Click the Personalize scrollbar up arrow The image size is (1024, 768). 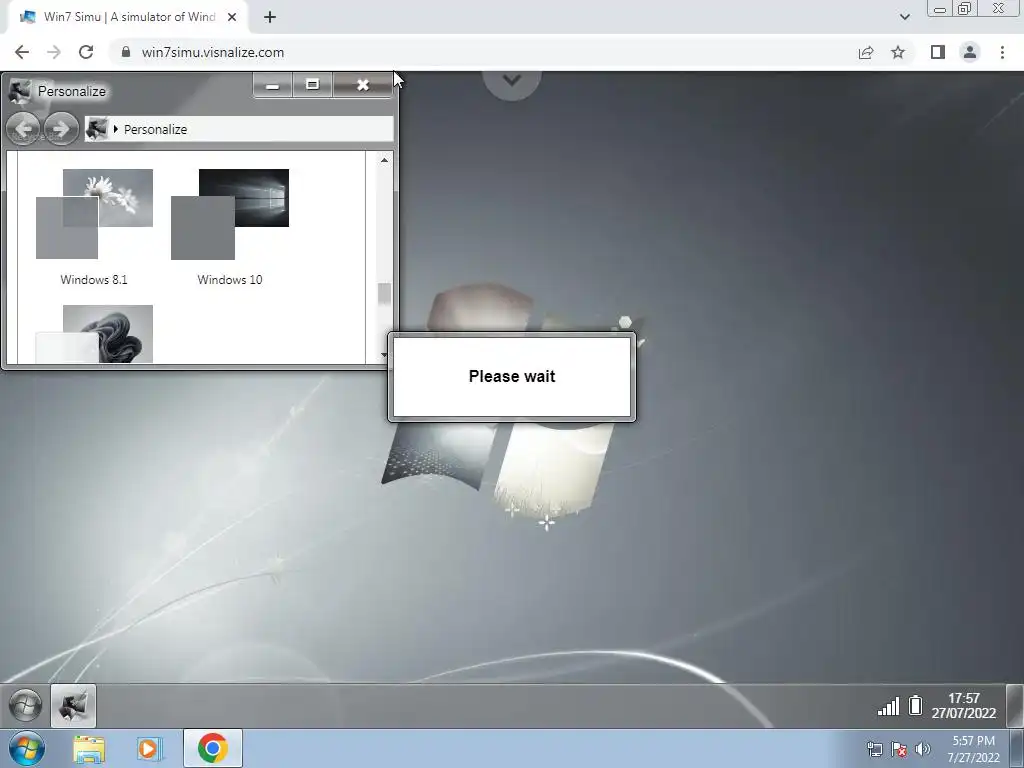click(x=384, y=160)
